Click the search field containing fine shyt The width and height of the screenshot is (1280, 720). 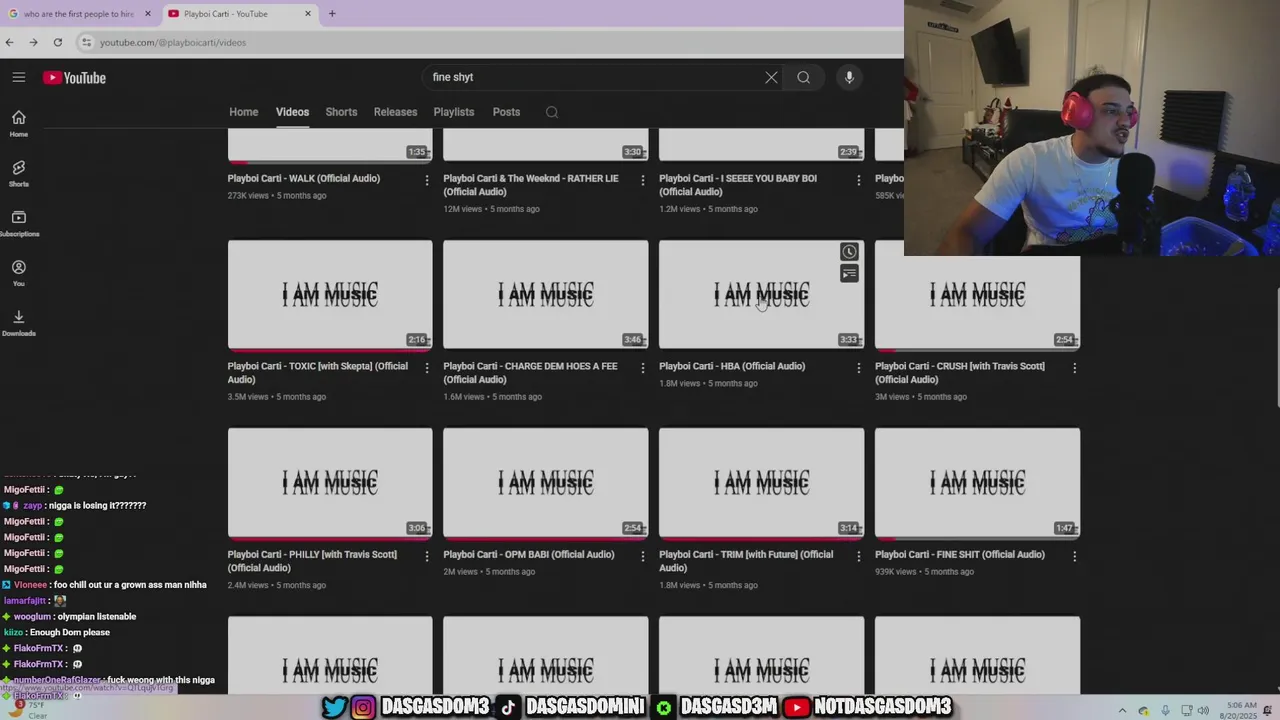click(x=595, y=77)
